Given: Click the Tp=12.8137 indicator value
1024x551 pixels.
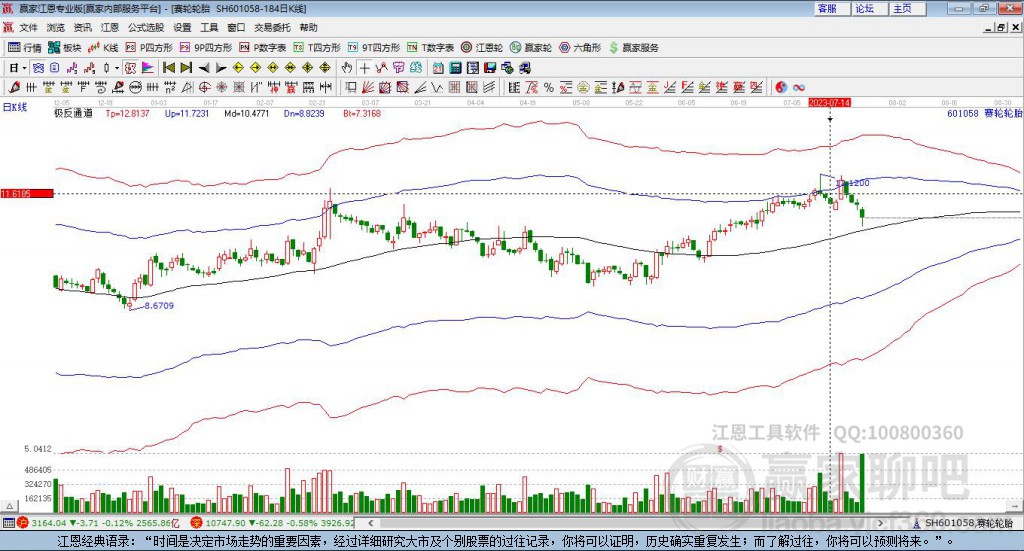Looking at the screenshot, I should pyautogui.click(x=127, y=113).
